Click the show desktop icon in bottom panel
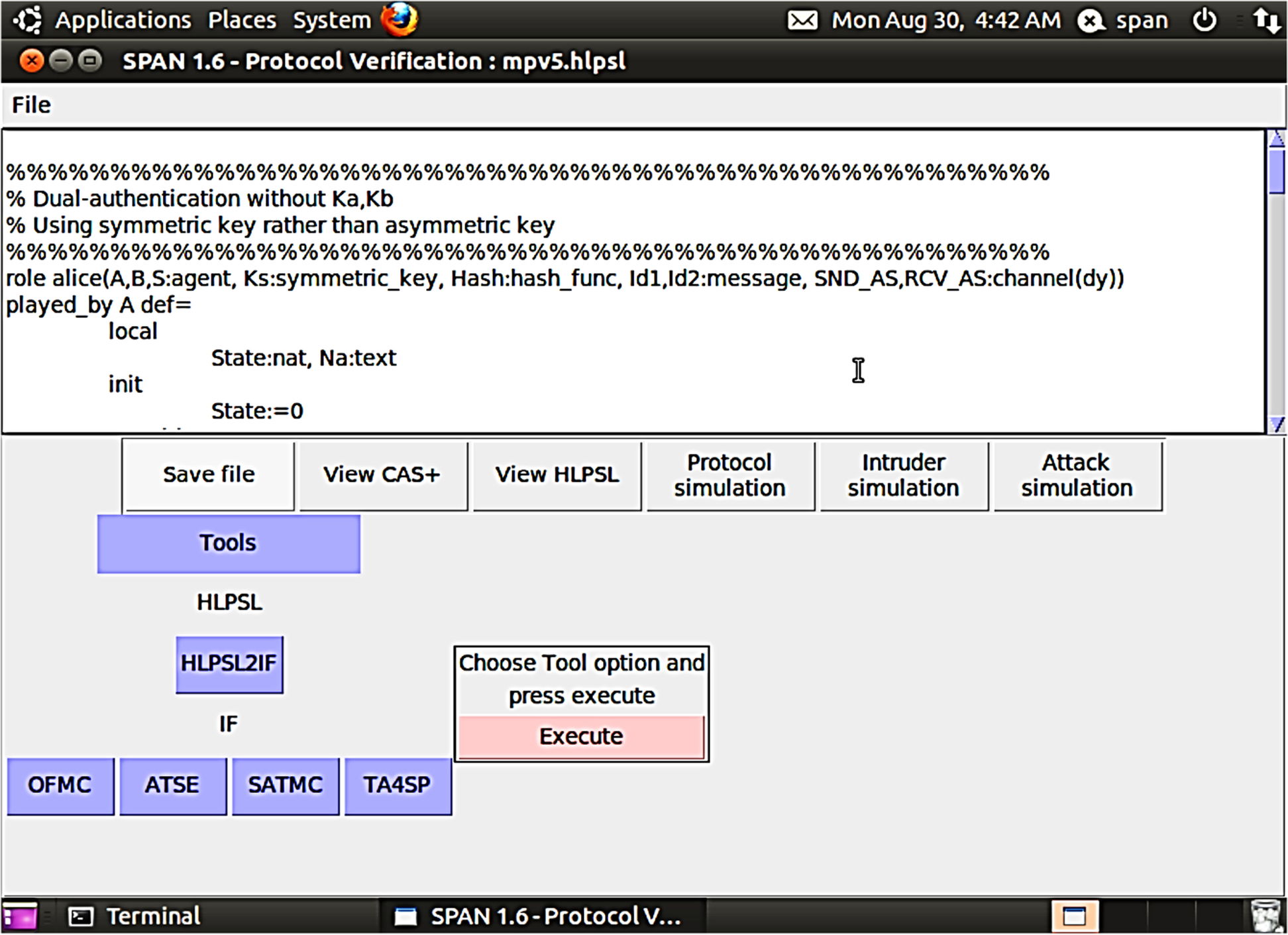This screenshot has width=1288, height=935. pyautogui.click(x=19, y=916)
